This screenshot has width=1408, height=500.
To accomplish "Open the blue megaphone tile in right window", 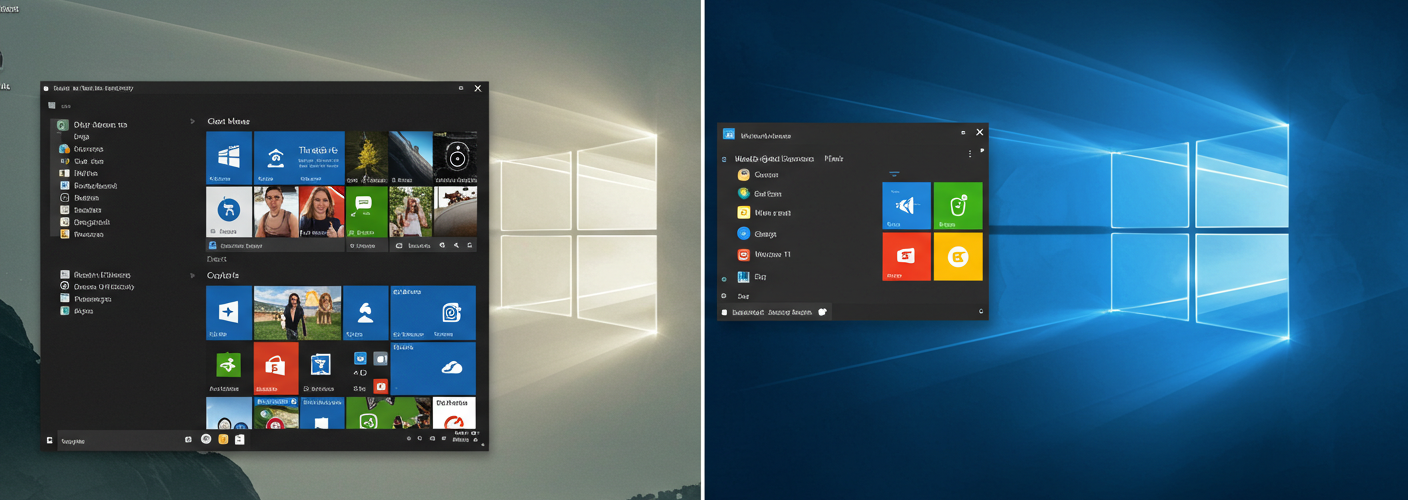I will (x=906, y=206).
